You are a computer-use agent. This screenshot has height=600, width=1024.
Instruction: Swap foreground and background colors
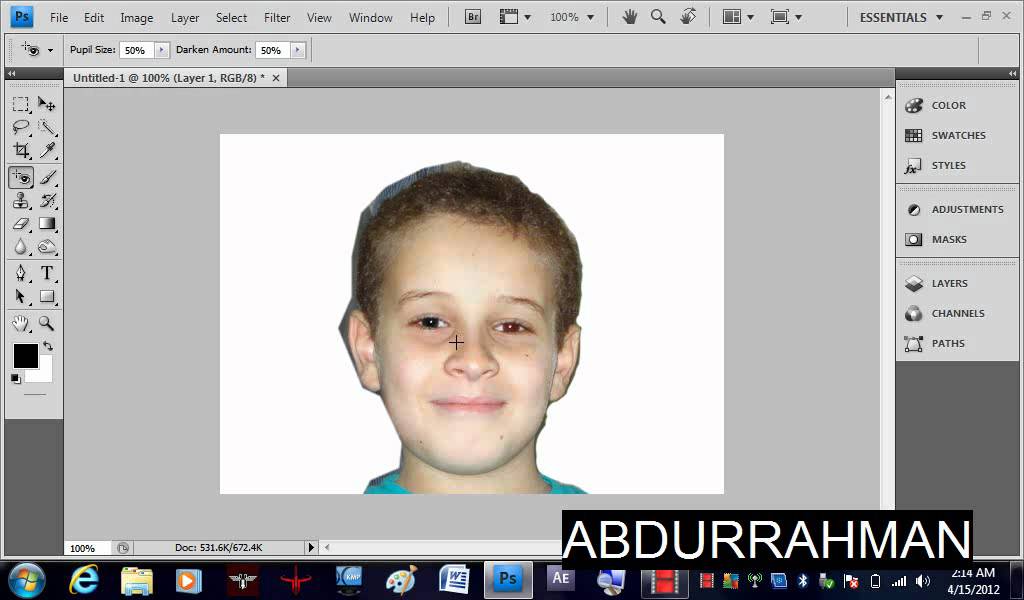(x=48, y=346)
